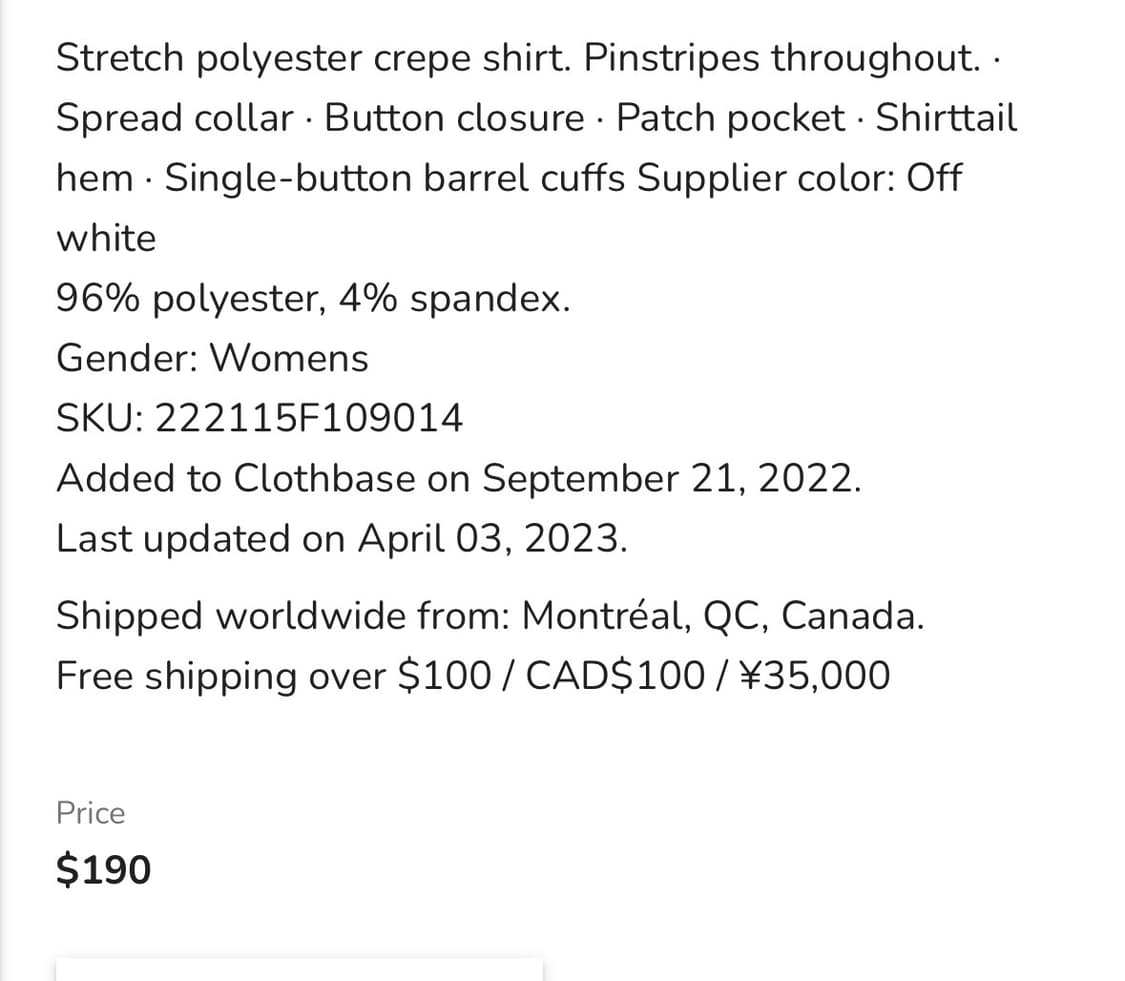
Task: Click the "Womens" gender value
Action: click(x=289, y=358)
